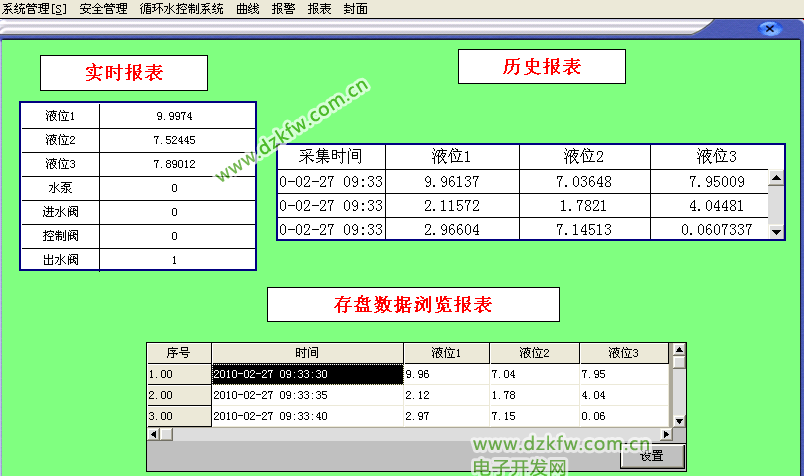Go to 封面 from menu bar

pos(355,9)
